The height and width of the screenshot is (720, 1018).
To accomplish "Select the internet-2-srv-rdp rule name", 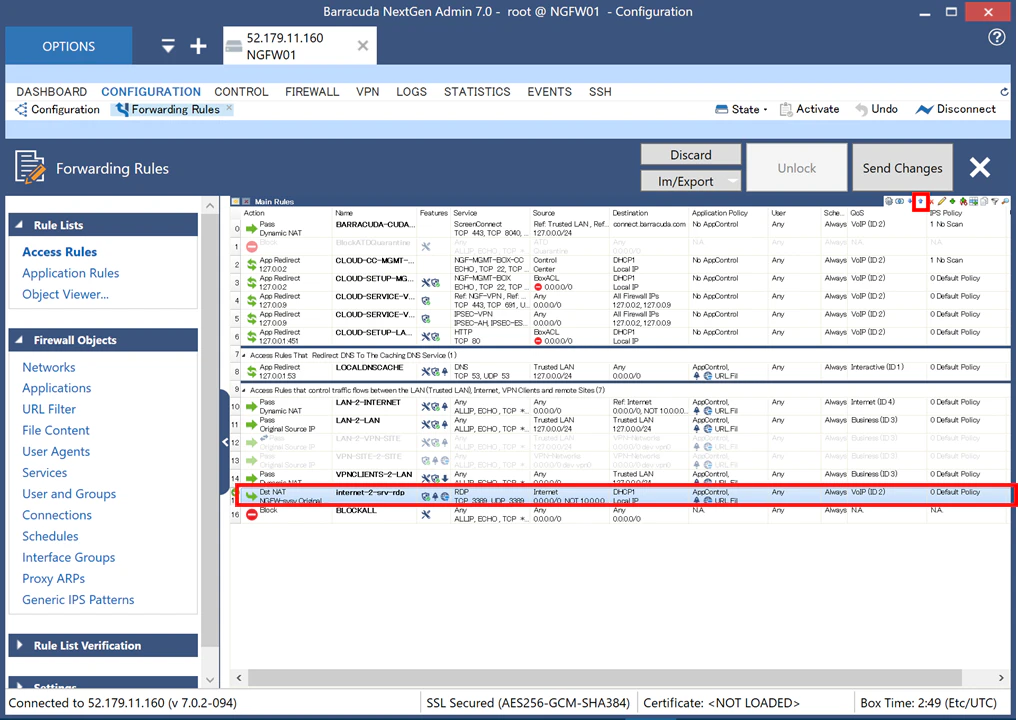I will coord(370,492).
